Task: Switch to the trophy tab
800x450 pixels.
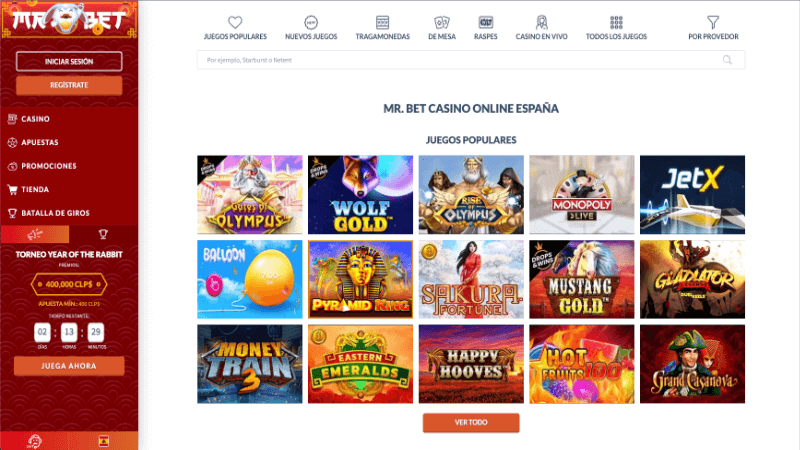Action: click(x=103, y=234)
